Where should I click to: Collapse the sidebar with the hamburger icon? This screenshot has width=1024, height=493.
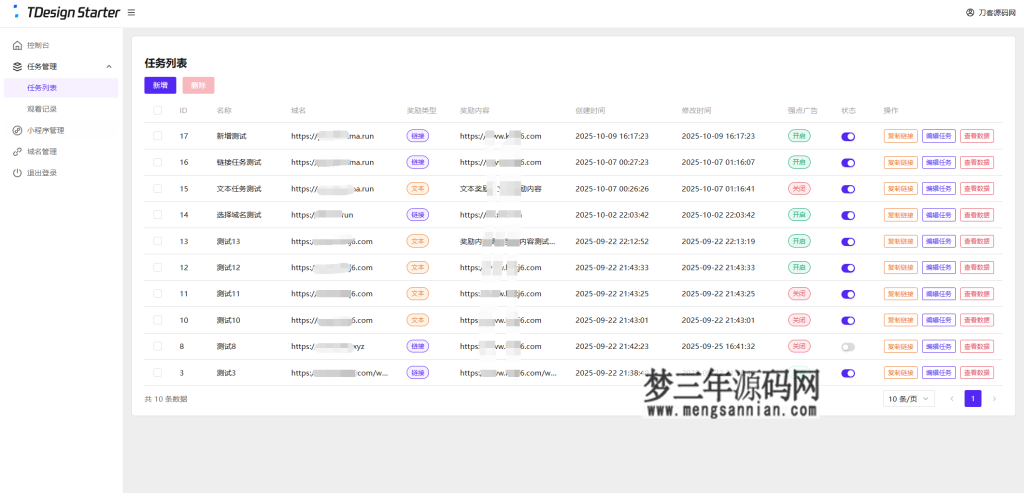(x=131, y=12)
